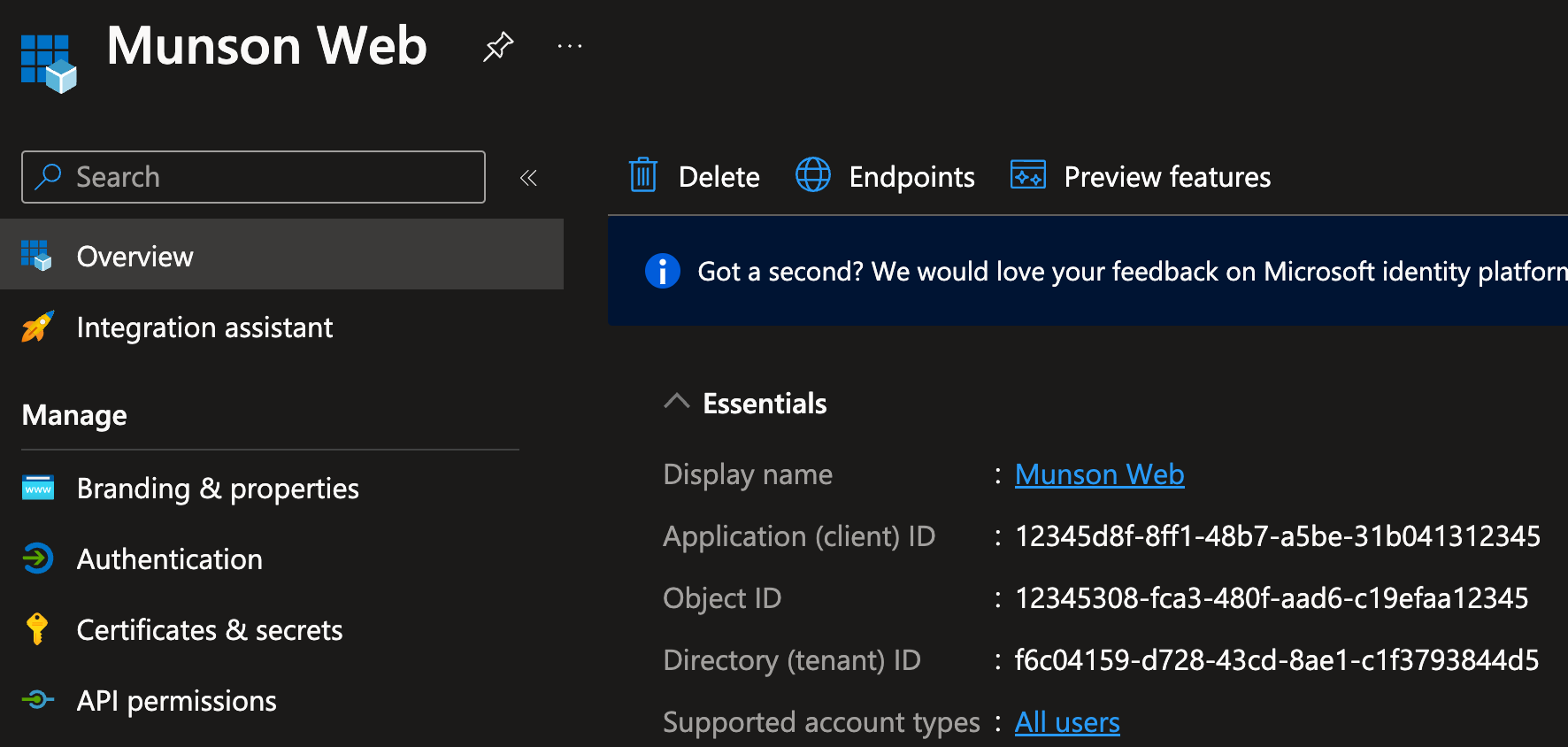Focus the sidebar Search field
The width and height of the screenshot is (1568, 747).
point(253,177)
